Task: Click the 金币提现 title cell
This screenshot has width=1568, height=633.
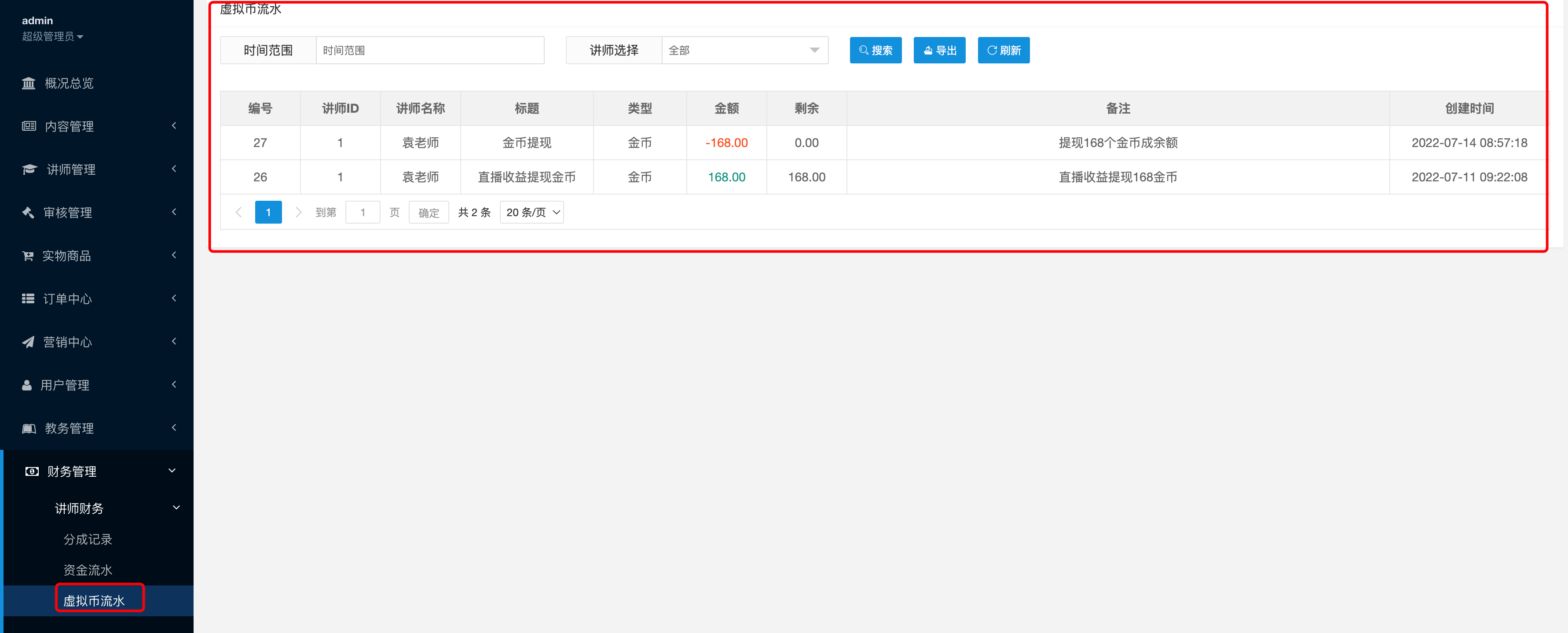Action: [x=527, y=143]
